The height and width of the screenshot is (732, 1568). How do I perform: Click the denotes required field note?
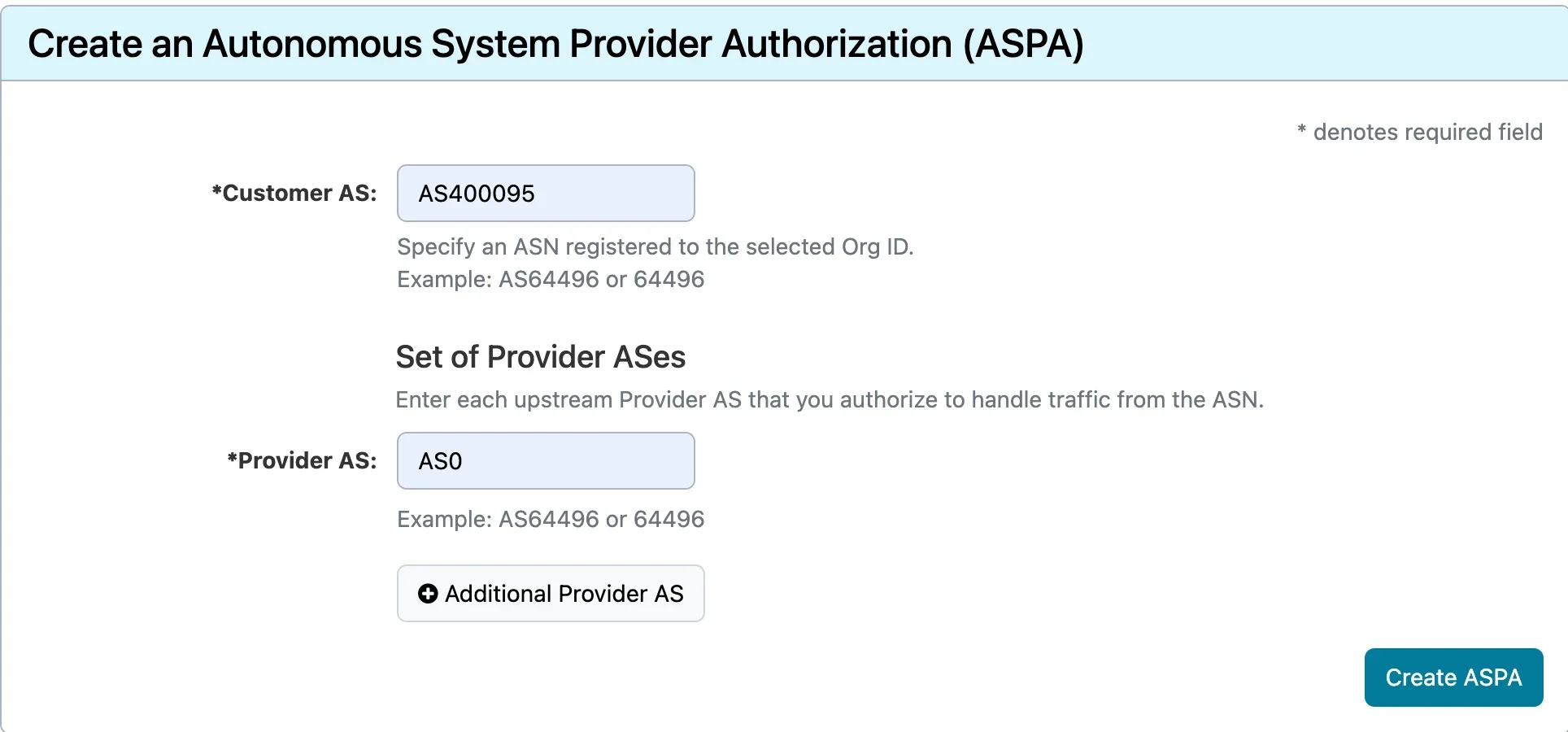pyautogui.click(x=1419, y=132)
